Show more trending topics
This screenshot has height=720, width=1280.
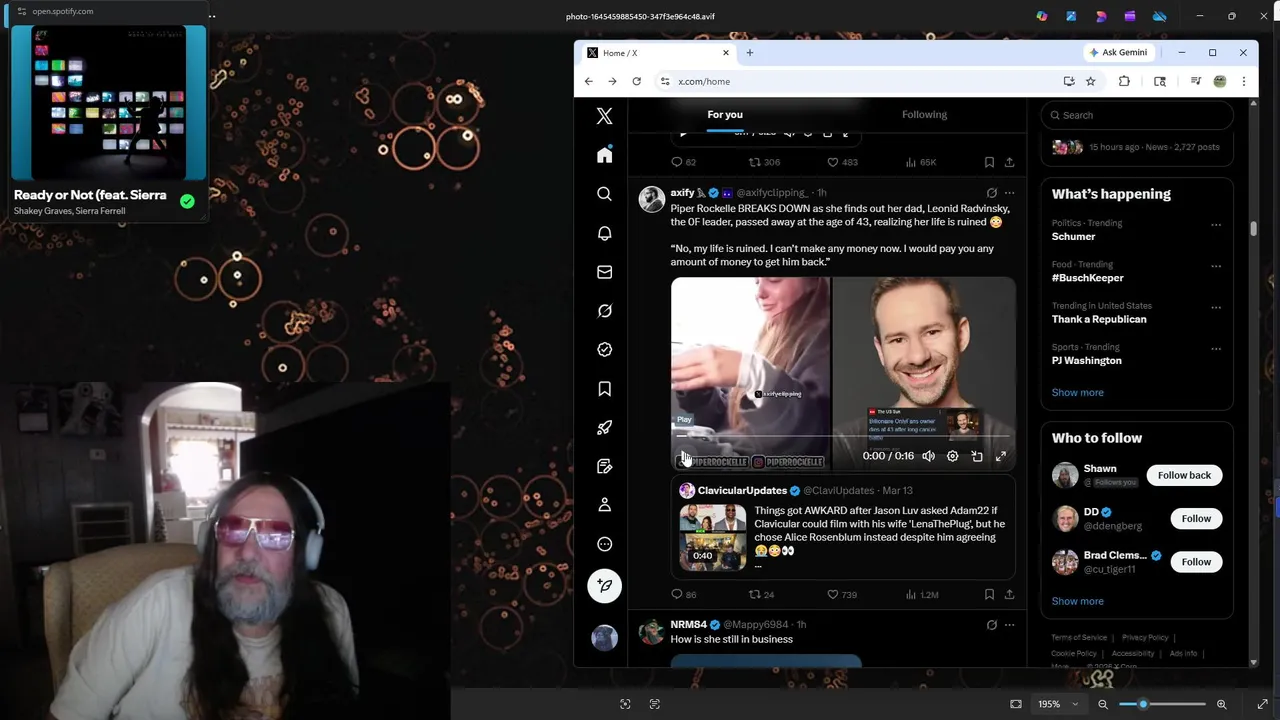[1077, 392]
